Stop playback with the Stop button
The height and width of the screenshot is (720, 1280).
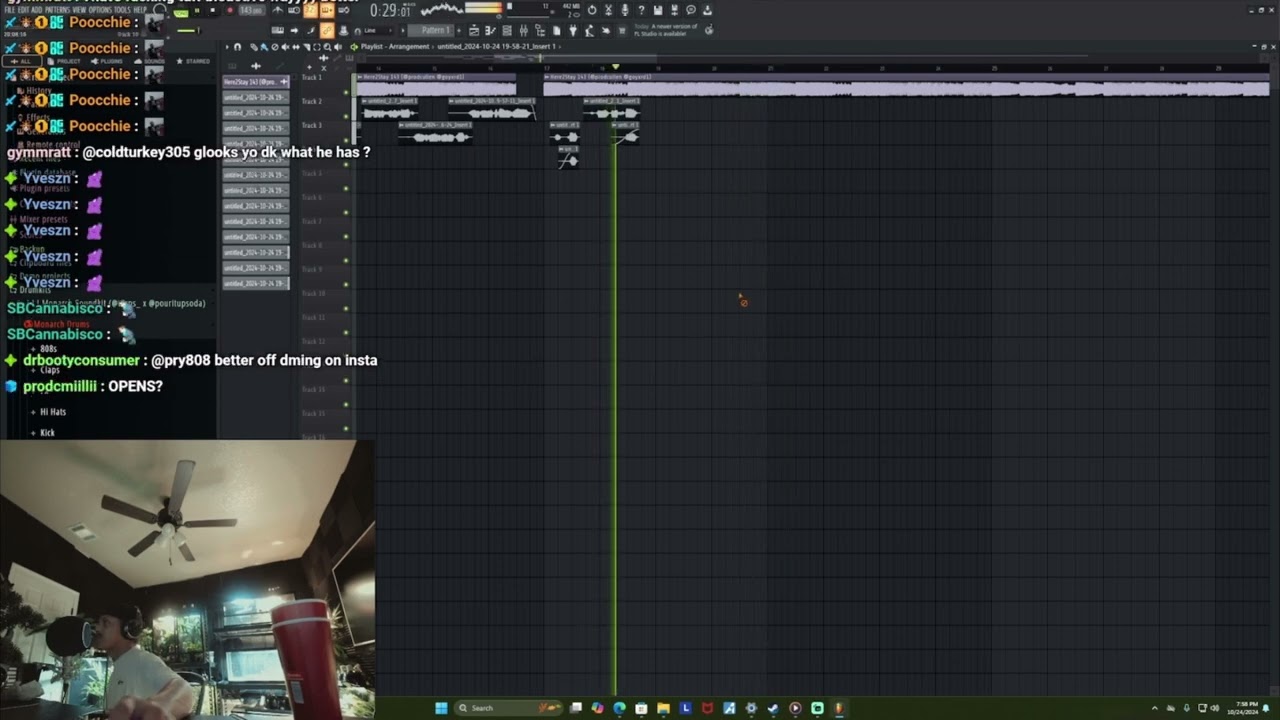pyautogui.click(x=212, y=10)
